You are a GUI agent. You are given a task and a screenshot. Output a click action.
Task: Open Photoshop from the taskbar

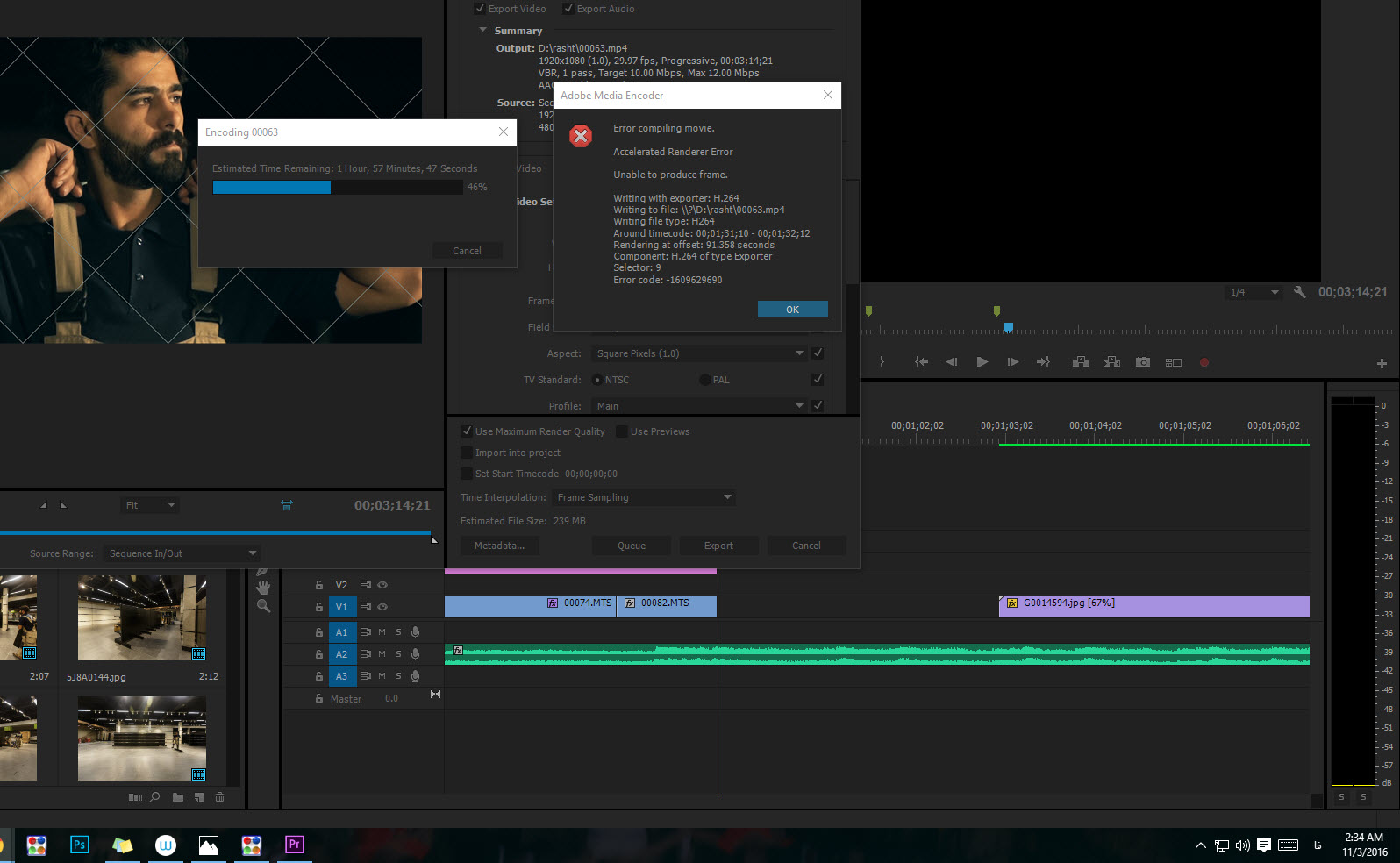(x=79, y=845)
